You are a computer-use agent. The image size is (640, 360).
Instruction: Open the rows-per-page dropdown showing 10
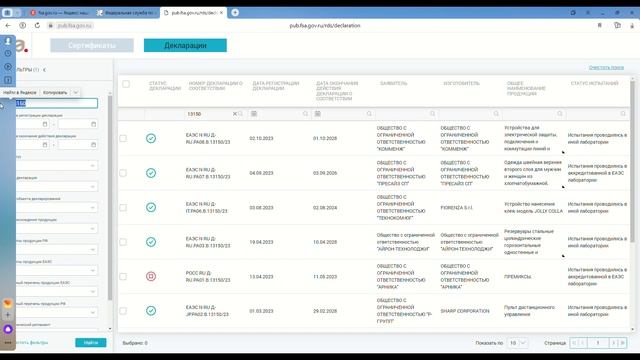pos(517,343)
